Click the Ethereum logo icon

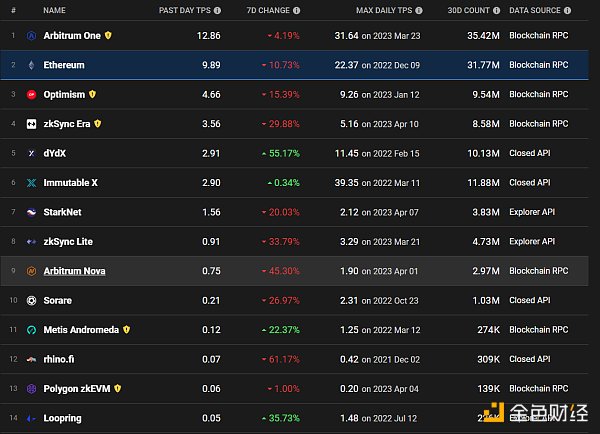tap(31, 65)
